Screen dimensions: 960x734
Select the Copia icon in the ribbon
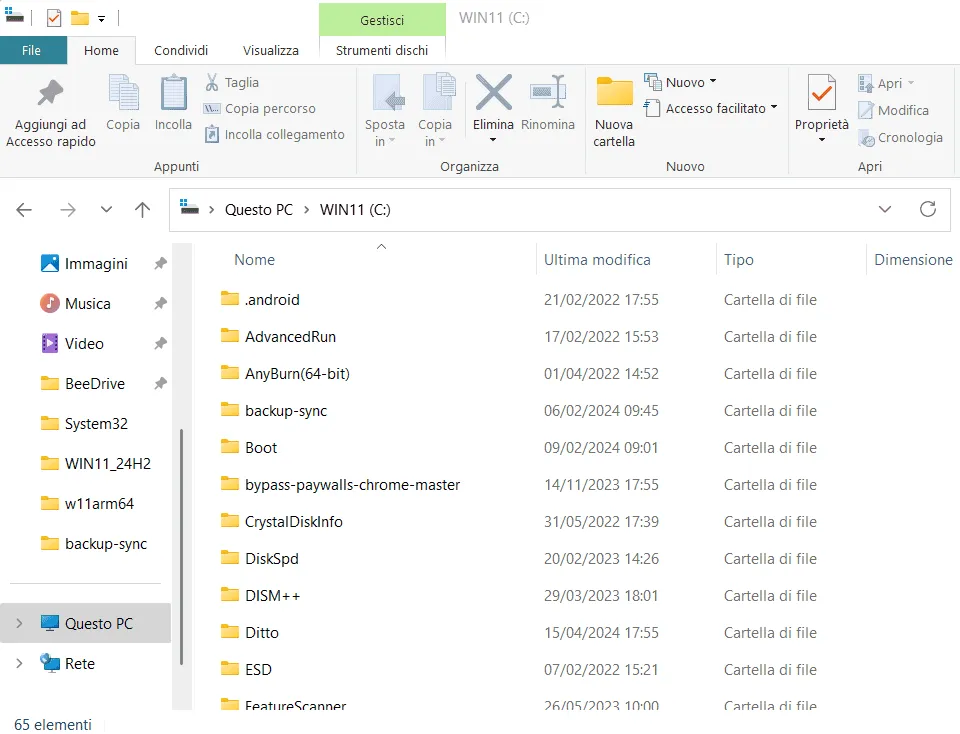[122, 100]
